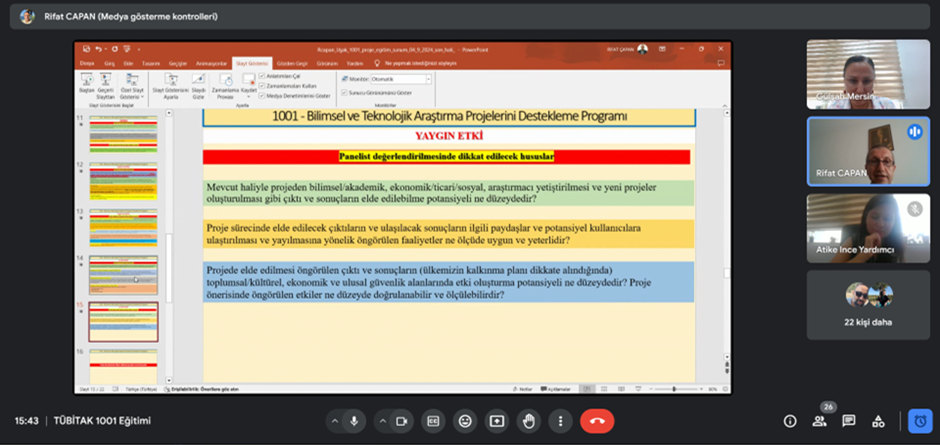The height and width of the screenshot is (445, 940).
Task: Mute the microphone in the call bar
Action: click(x=354, y=421)
